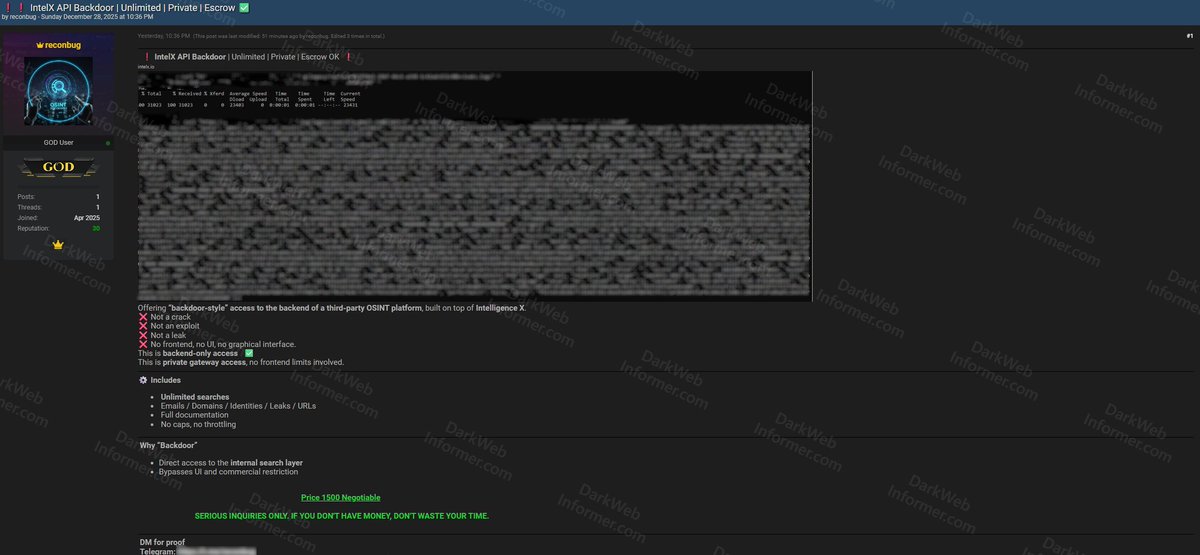This screenshot has height=555, width=1200.
Task: Open the blurred terminal screenshot image
Action: pos(475,185)
